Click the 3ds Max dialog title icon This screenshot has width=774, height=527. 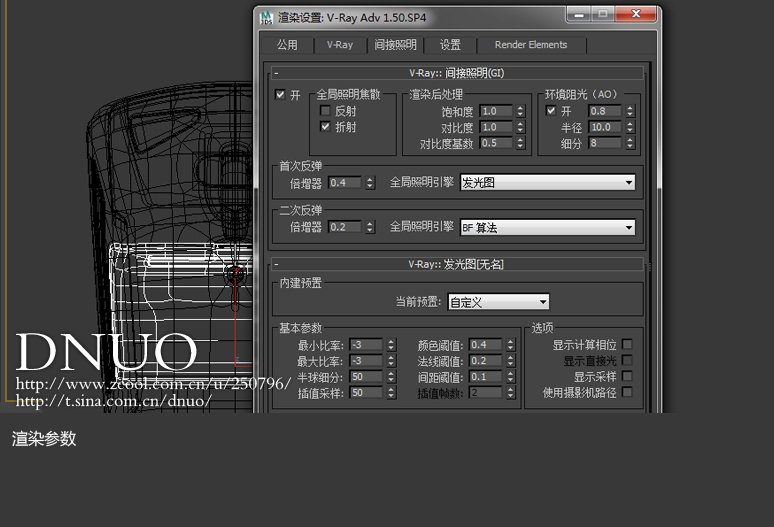pos(266,18)
